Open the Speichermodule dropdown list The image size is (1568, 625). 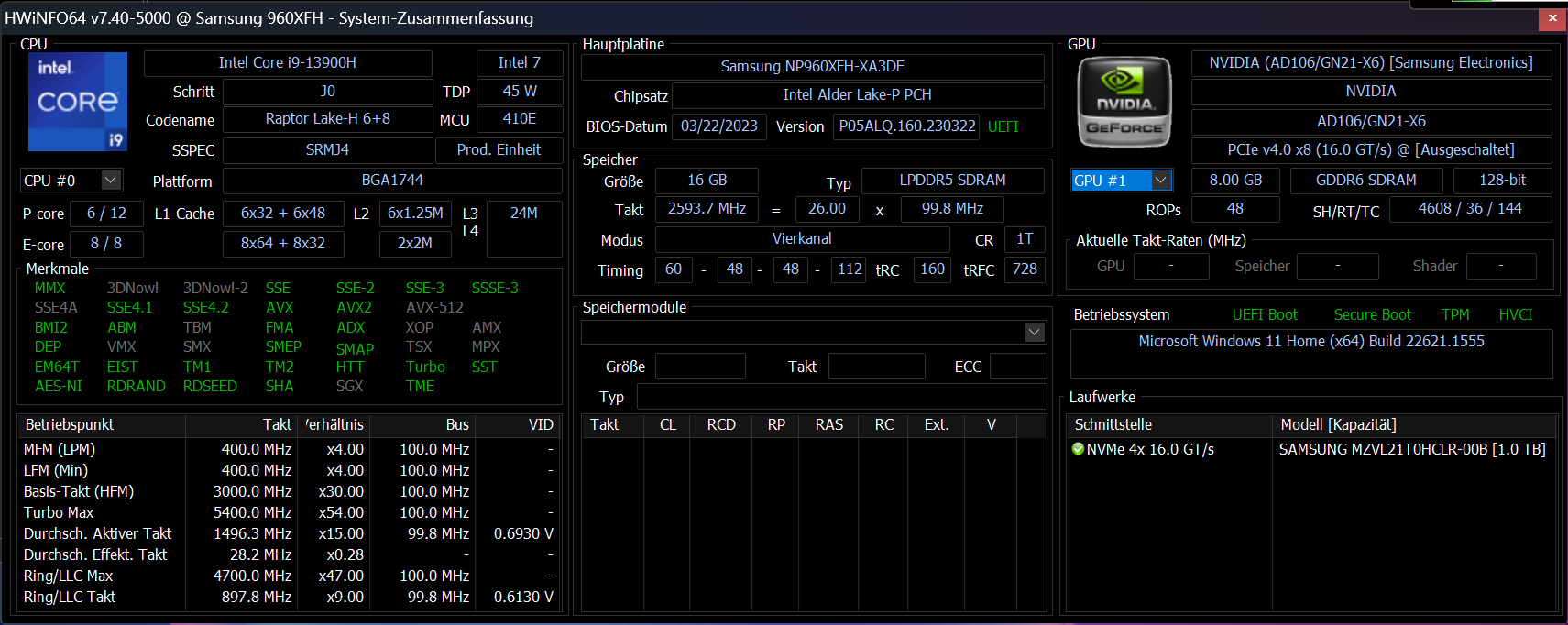tap(1035, 332)
